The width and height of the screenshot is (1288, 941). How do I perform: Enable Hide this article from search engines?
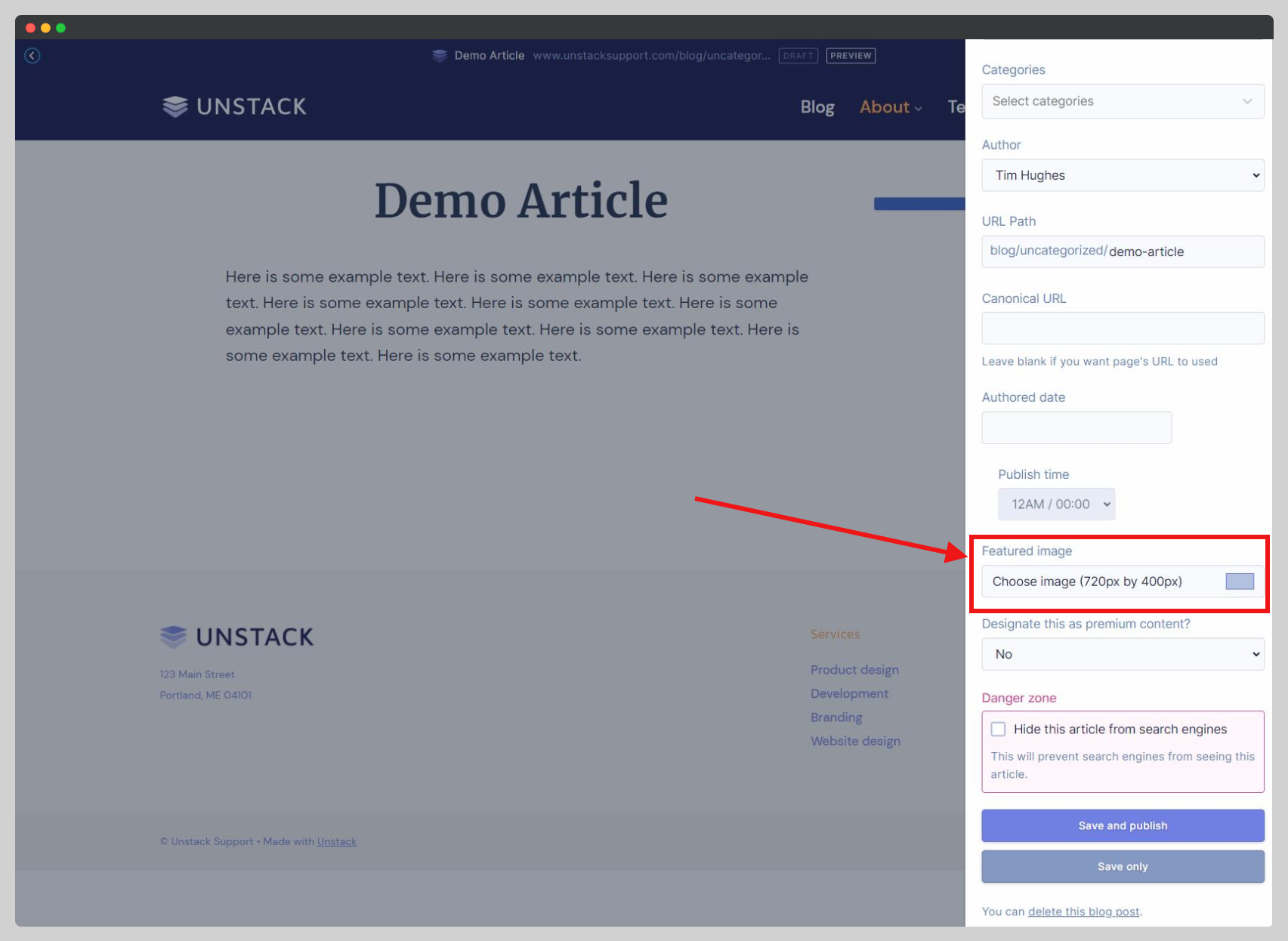point(998,729)
